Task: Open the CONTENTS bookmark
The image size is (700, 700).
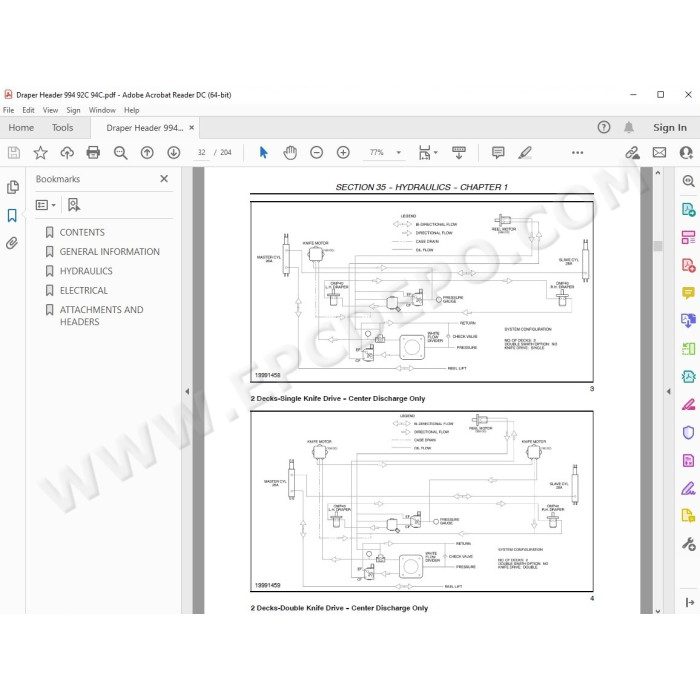Action: click(x=82, y=233)
